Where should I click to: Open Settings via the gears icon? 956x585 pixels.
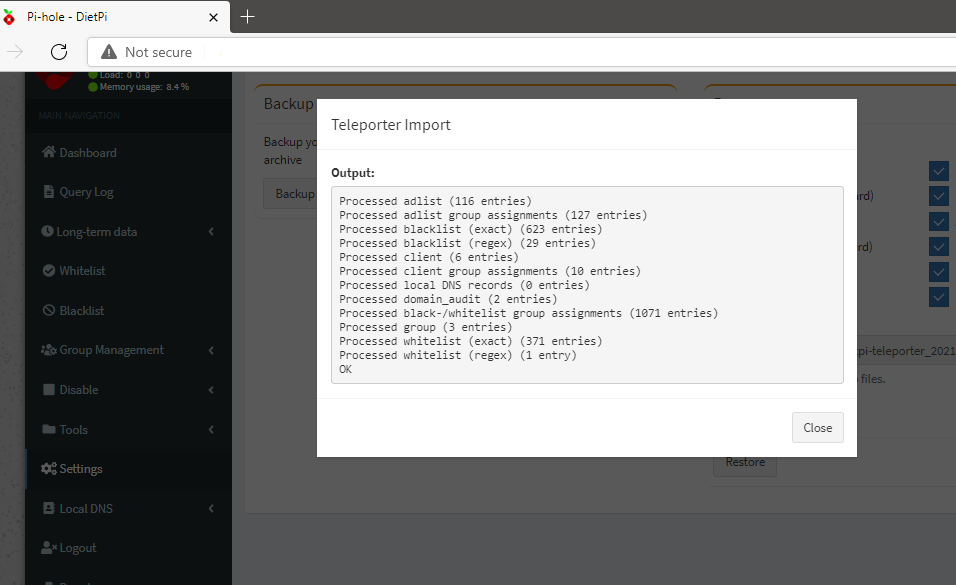(49, 468)
